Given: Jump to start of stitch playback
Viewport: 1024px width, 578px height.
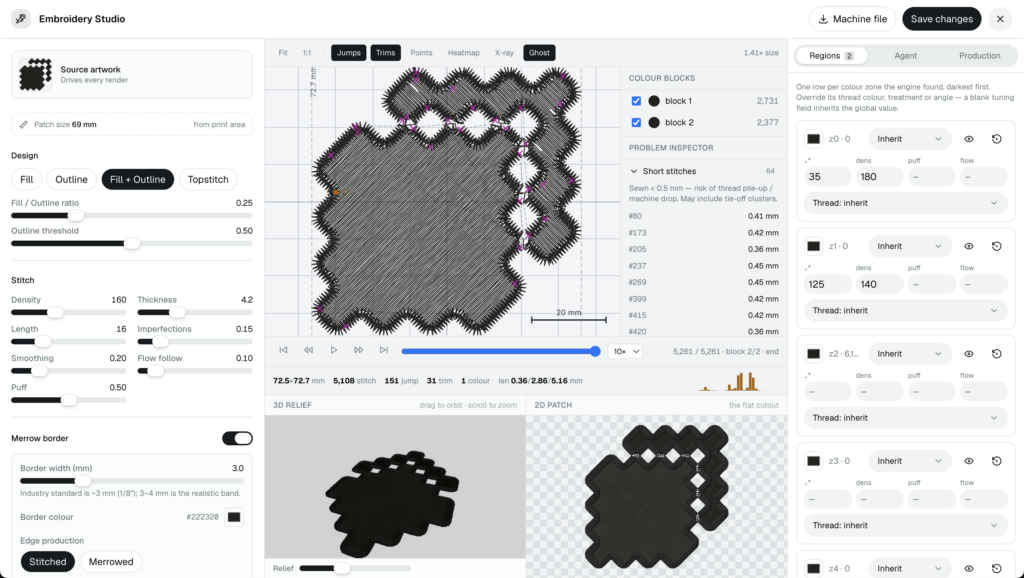Looking at the screenshot, I should pos(283,351).
